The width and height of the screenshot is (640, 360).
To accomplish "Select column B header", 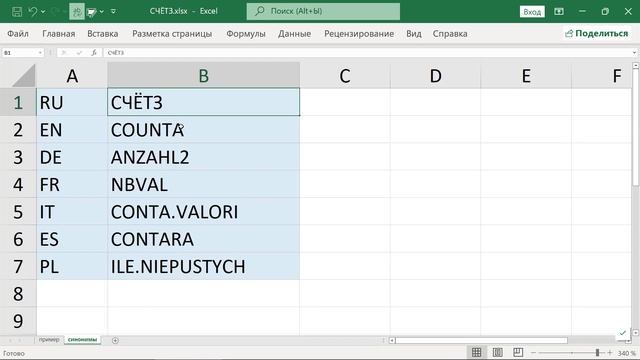I will coord(203,76).
